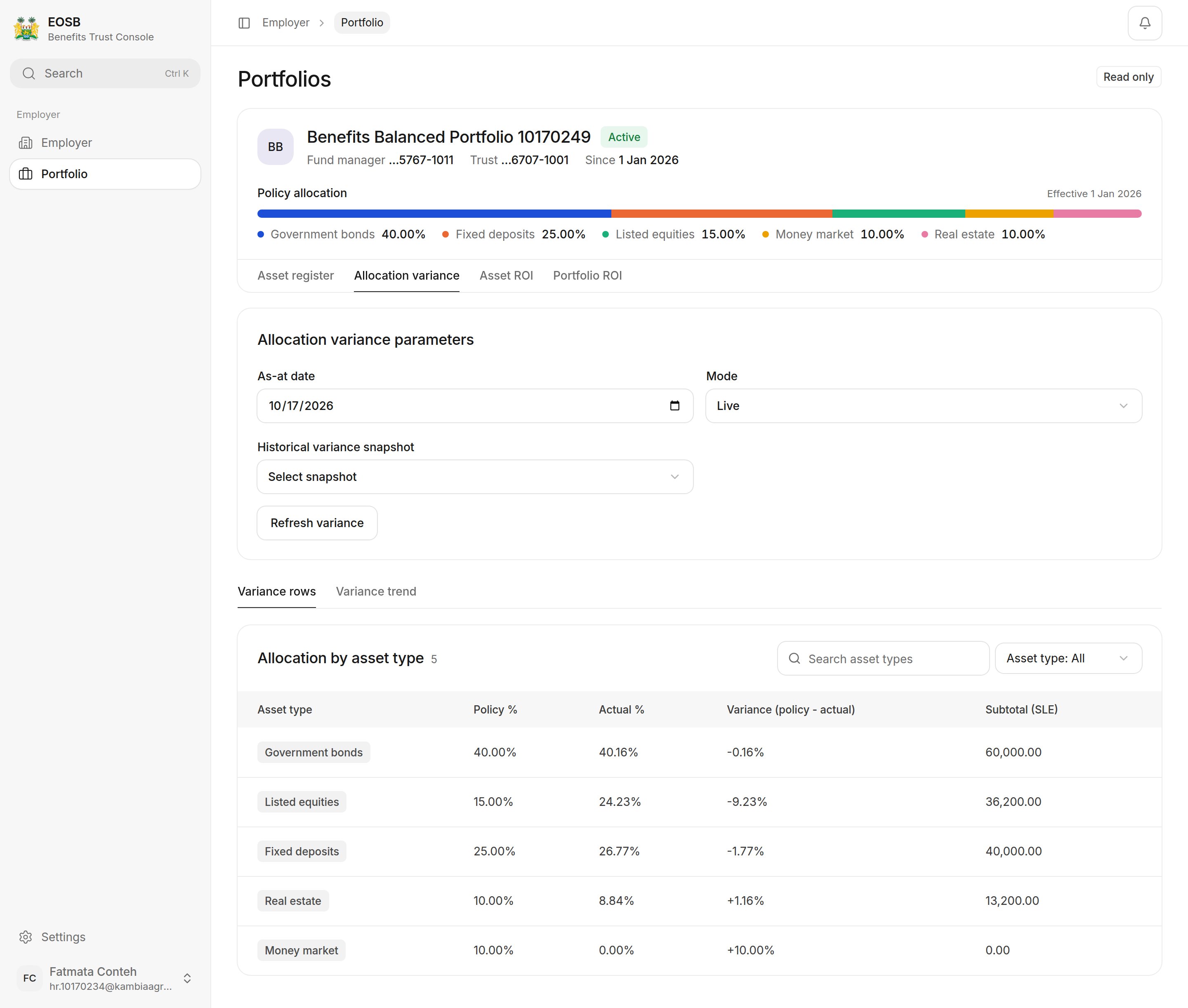Viewport: 1188px width, 1008px height.
Task: Click the Settings gear icon
Action: click(26, 937)
